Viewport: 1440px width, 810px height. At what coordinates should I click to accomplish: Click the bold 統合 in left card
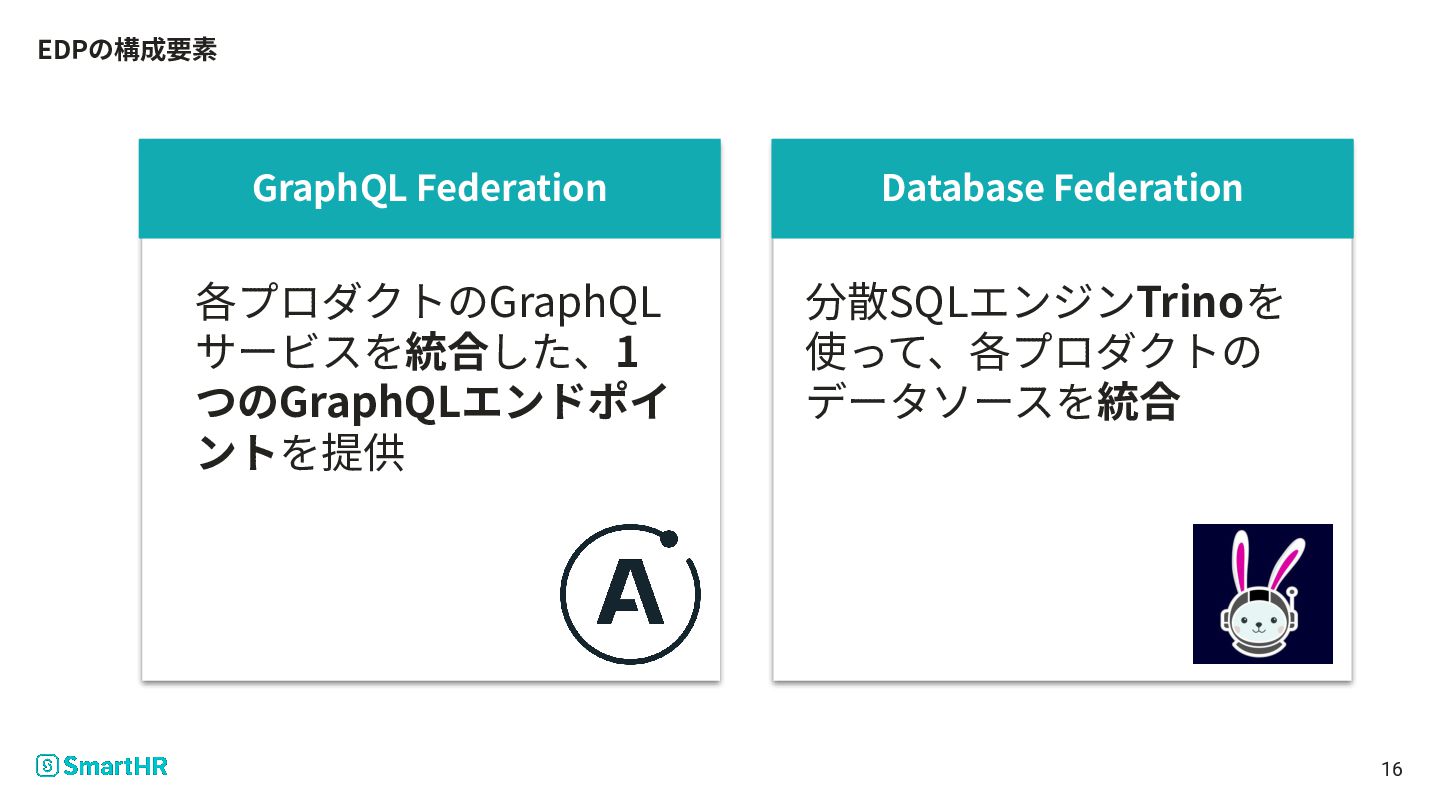pyautogui.click(x=446, y=351)
